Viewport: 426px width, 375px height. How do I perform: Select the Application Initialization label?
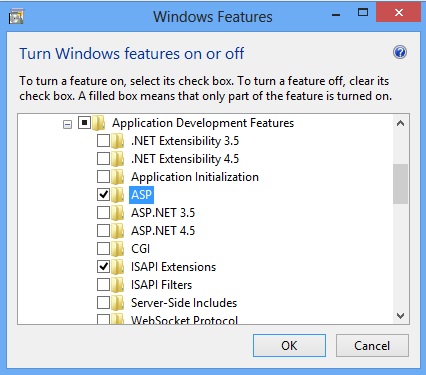[195, 177]
